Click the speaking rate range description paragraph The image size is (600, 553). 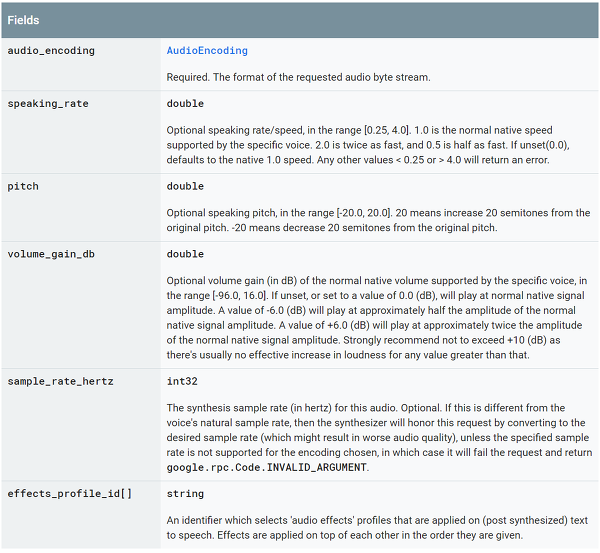[368, 145]
